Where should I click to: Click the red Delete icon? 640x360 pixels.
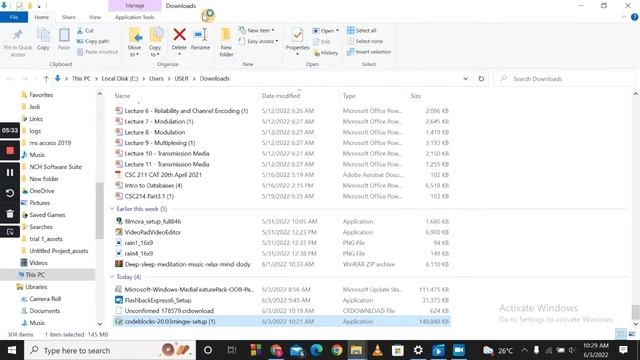point(179,35)
